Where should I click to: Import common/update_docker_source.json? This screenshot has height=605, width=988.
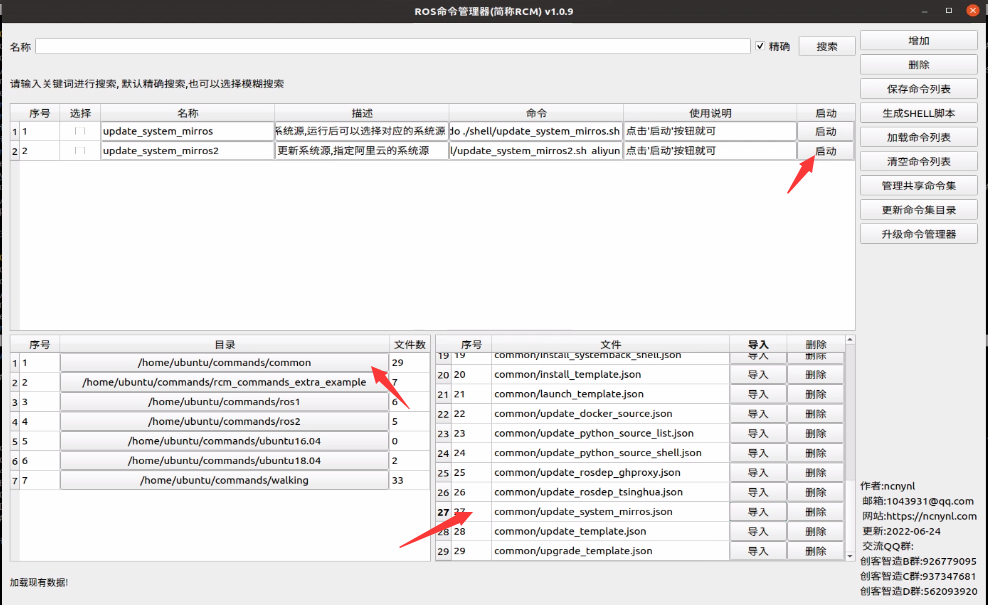point(758,413)
